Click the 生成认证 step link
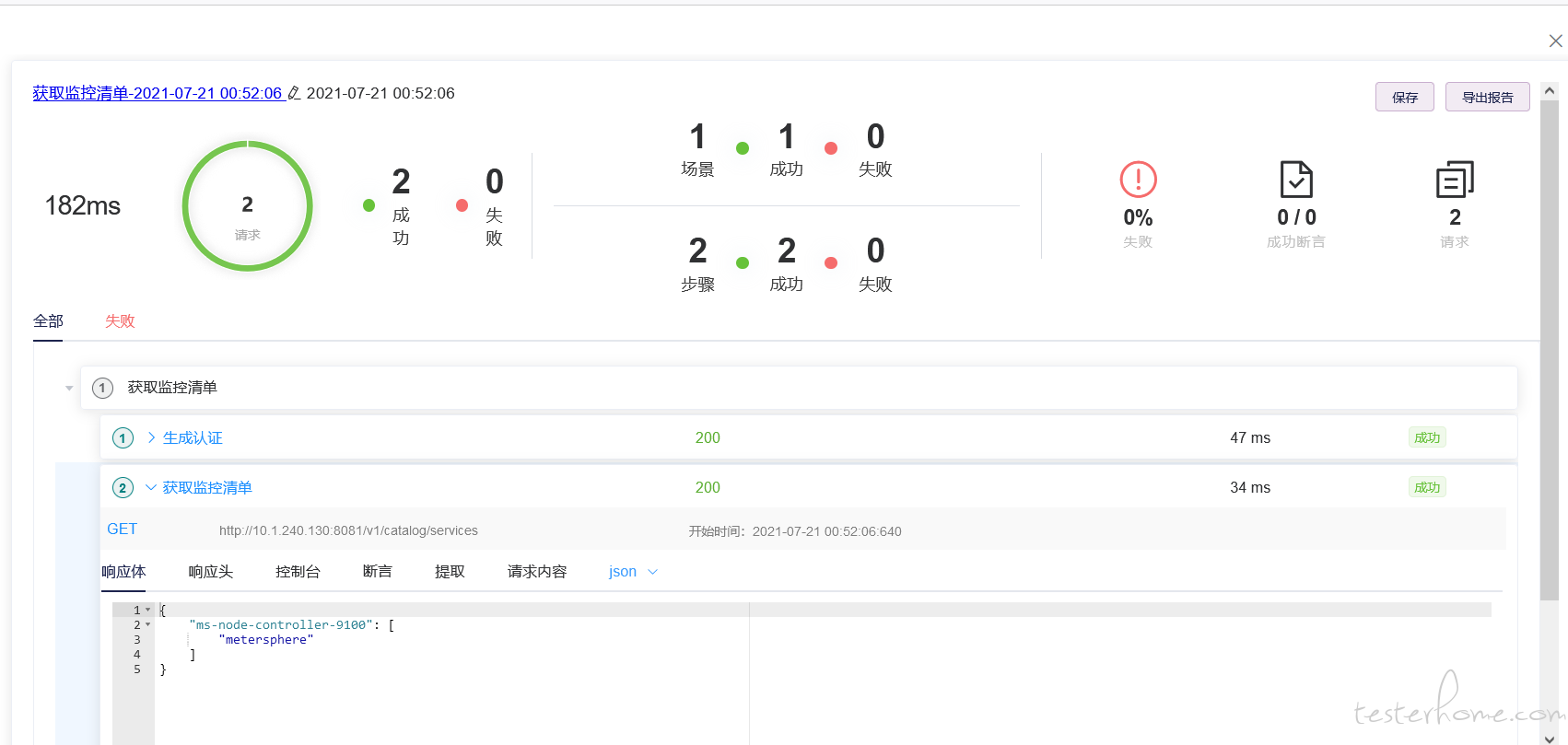 [193, 438]
